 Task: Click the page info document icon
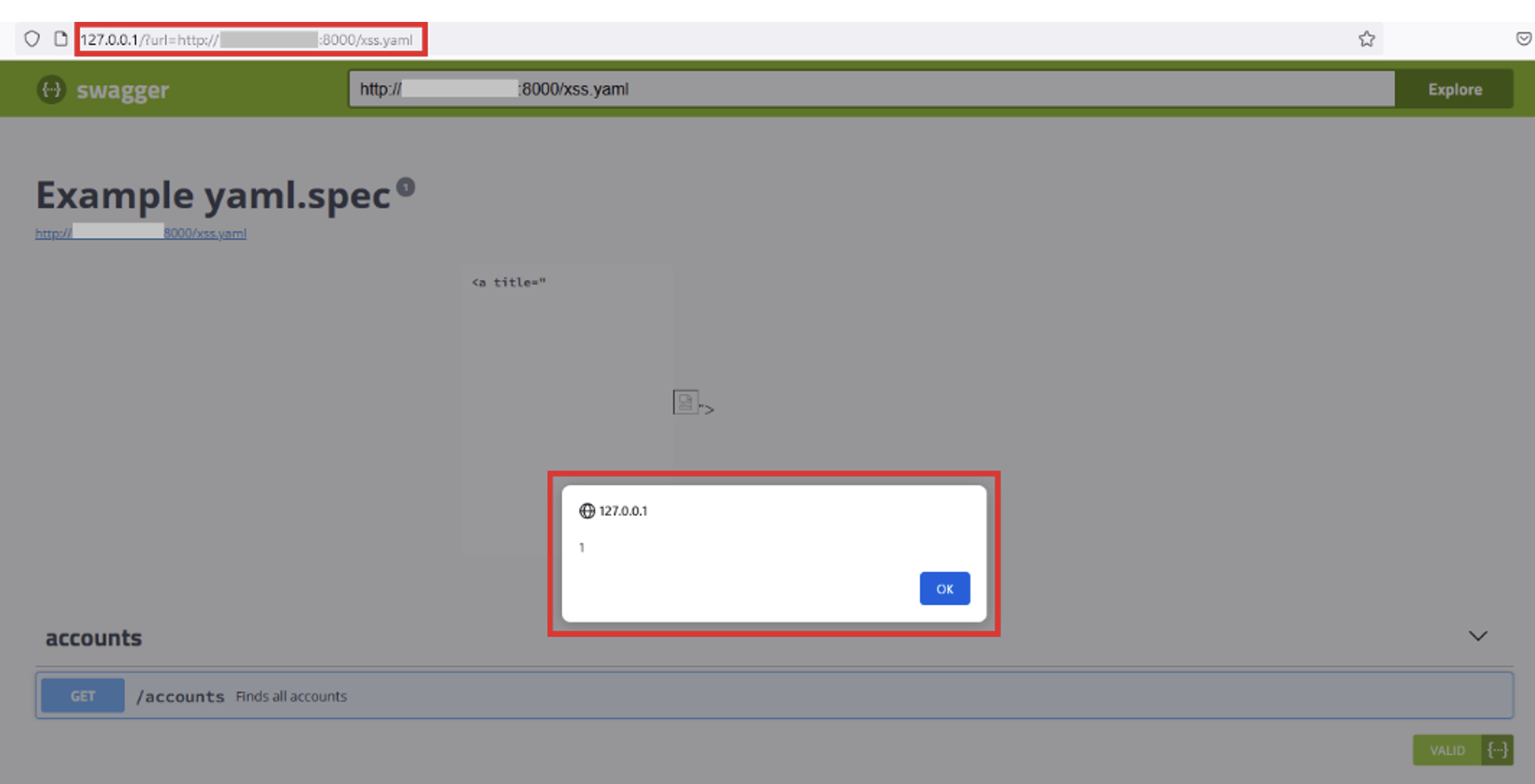[61, 39]
